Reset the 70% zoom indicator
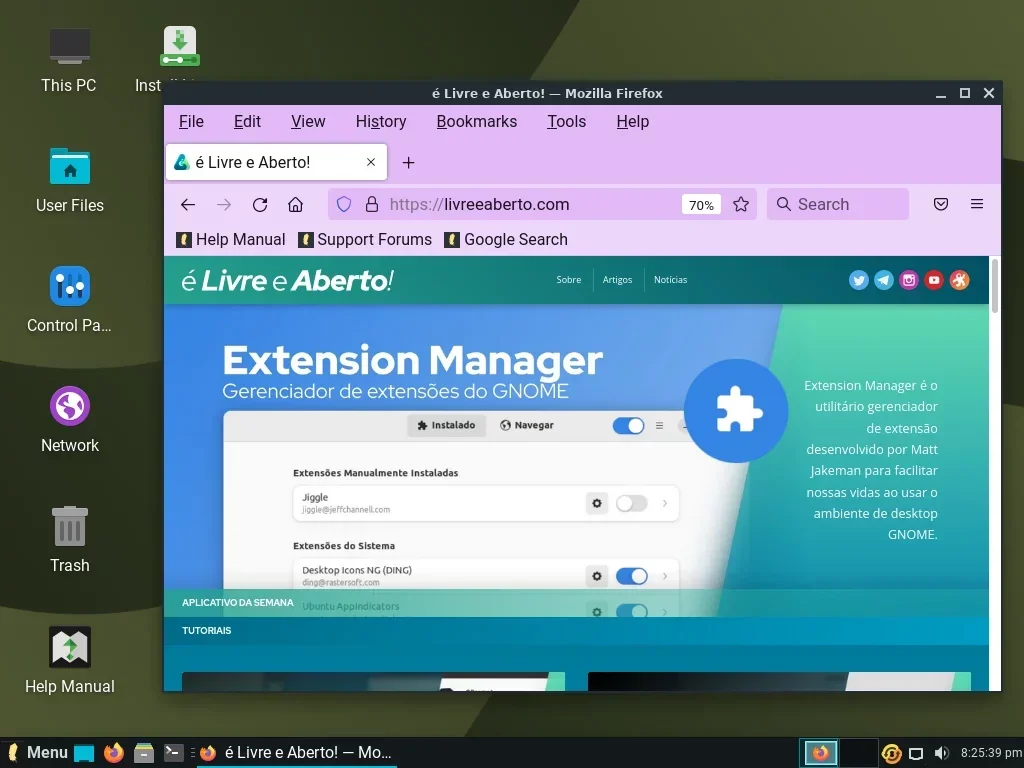 coord(701,205)
